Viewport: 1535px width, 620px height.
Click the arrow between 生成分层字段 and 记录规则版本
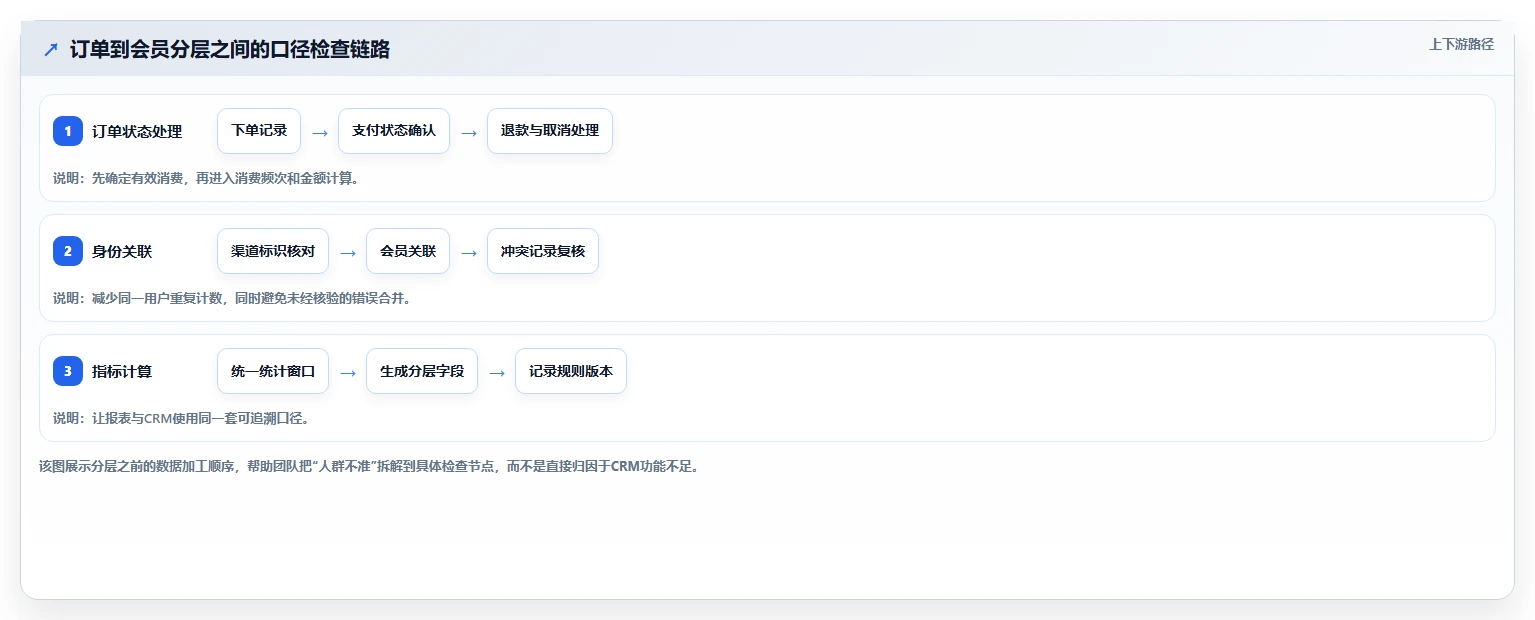pos(497,372)
